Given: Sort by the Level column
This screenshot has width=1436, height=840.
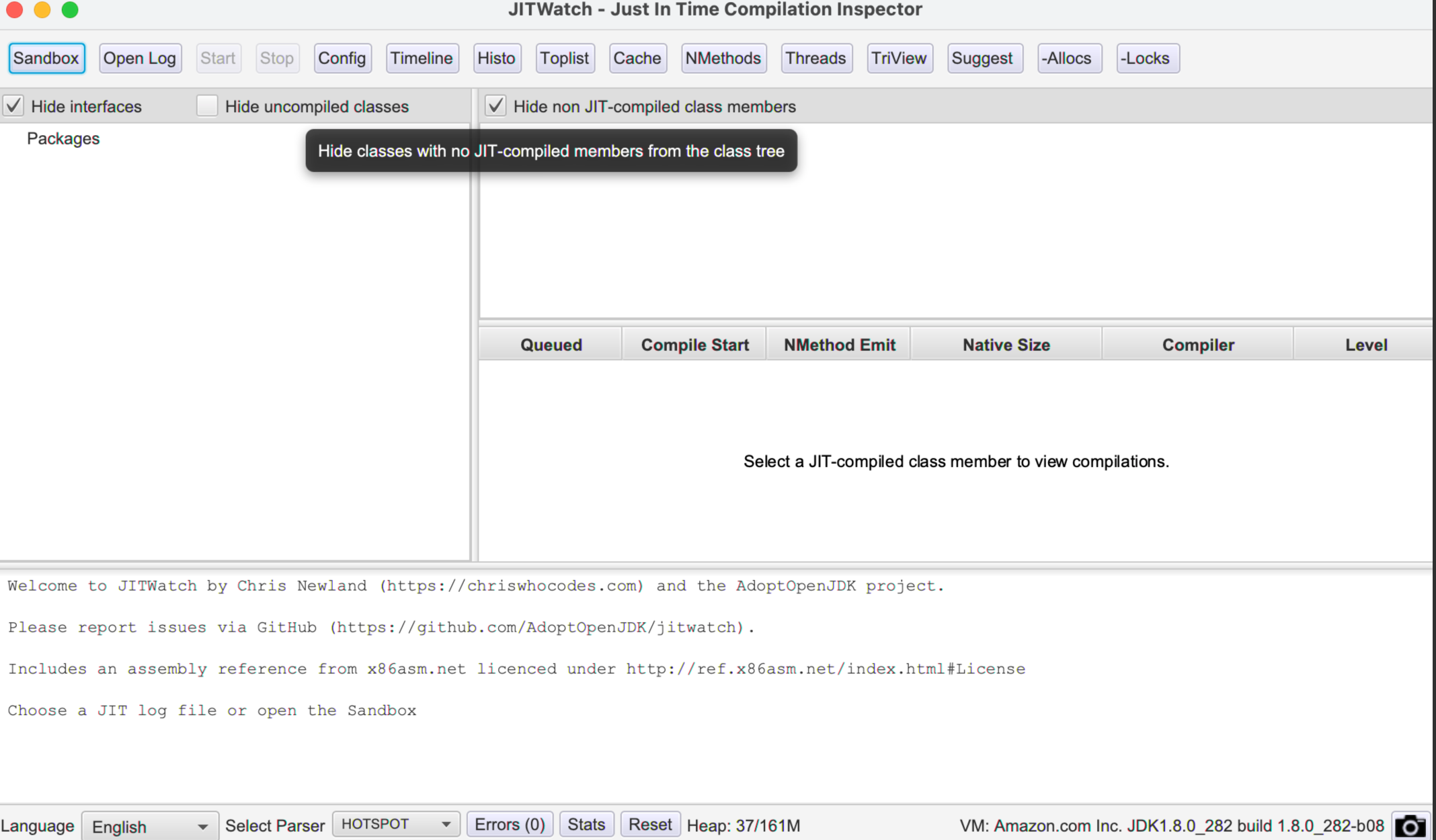Looking at the screenshot, I should [1365, 345].
